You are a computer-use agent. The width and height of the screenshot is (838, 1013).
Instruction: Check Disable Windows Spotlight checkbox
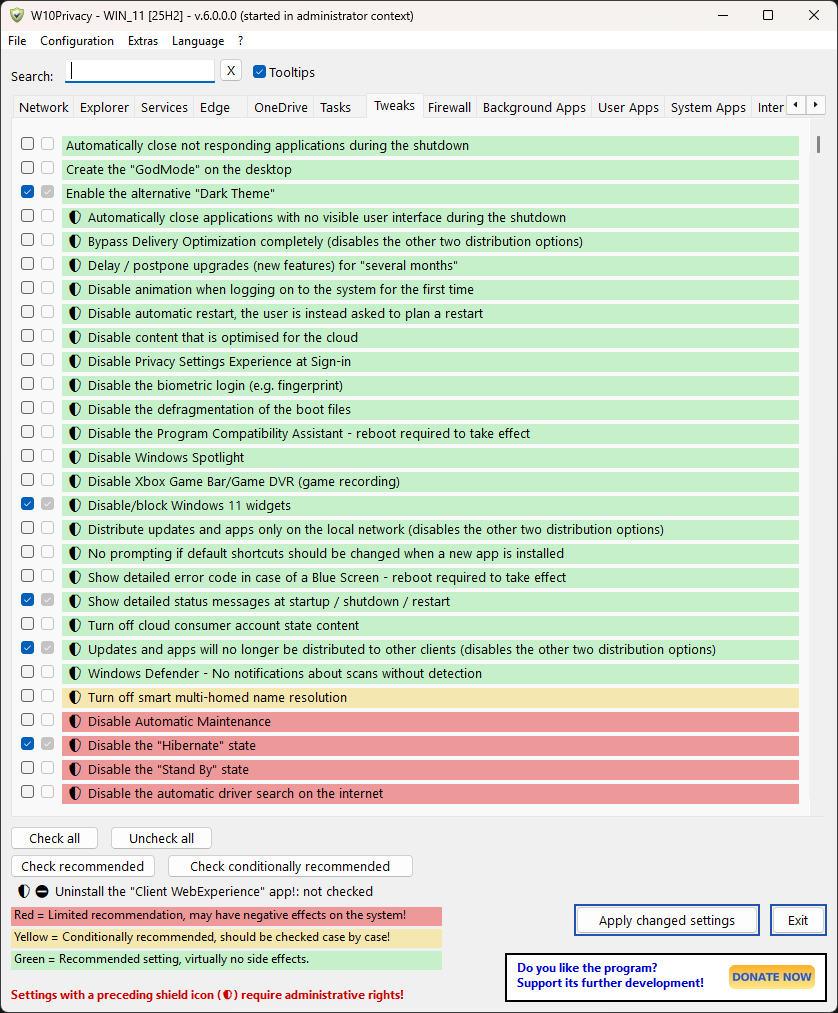pyautogui.click(x=27, y=455)
